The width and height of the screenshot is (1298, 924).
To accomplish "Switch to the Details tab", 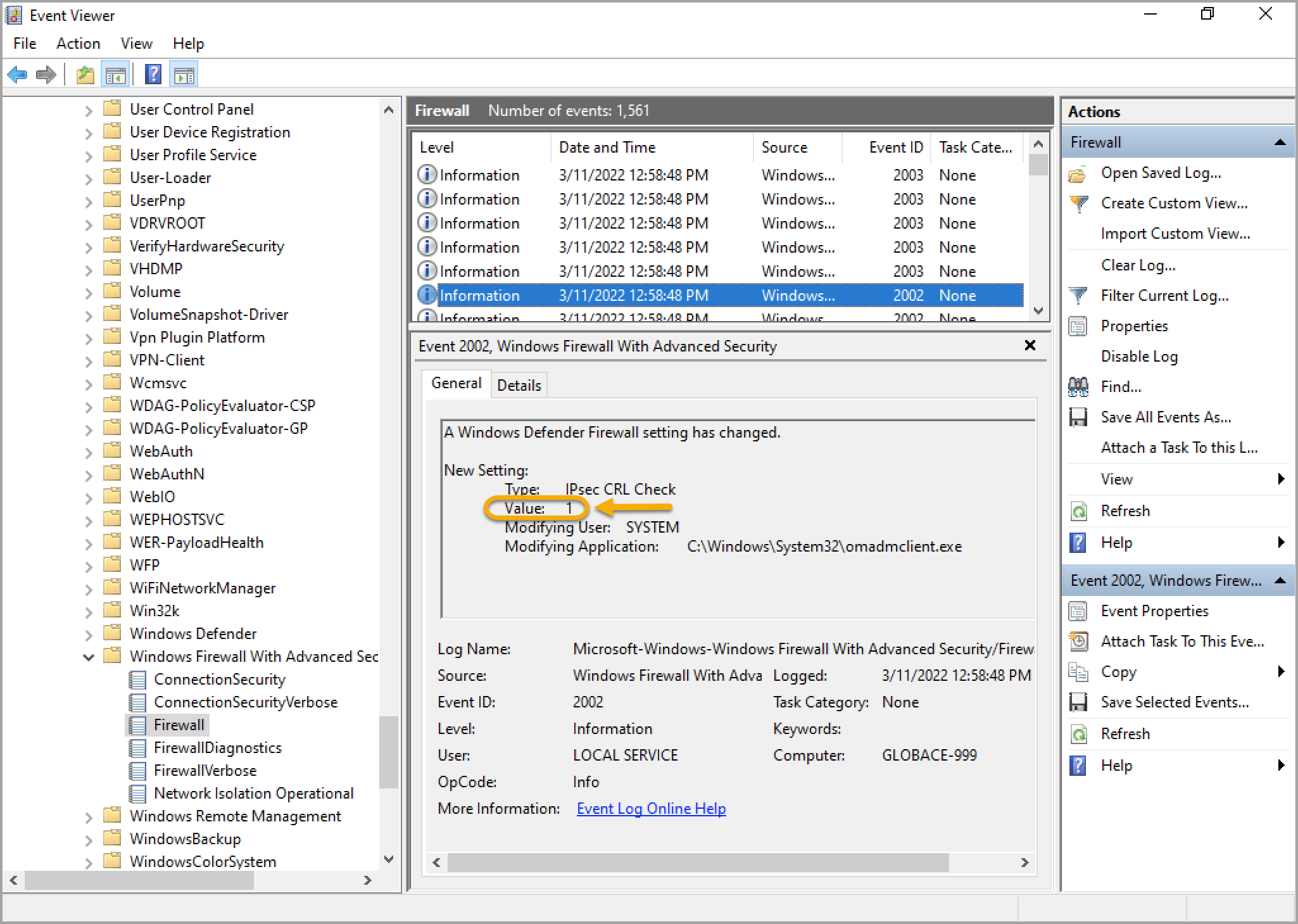I will 519,385.
